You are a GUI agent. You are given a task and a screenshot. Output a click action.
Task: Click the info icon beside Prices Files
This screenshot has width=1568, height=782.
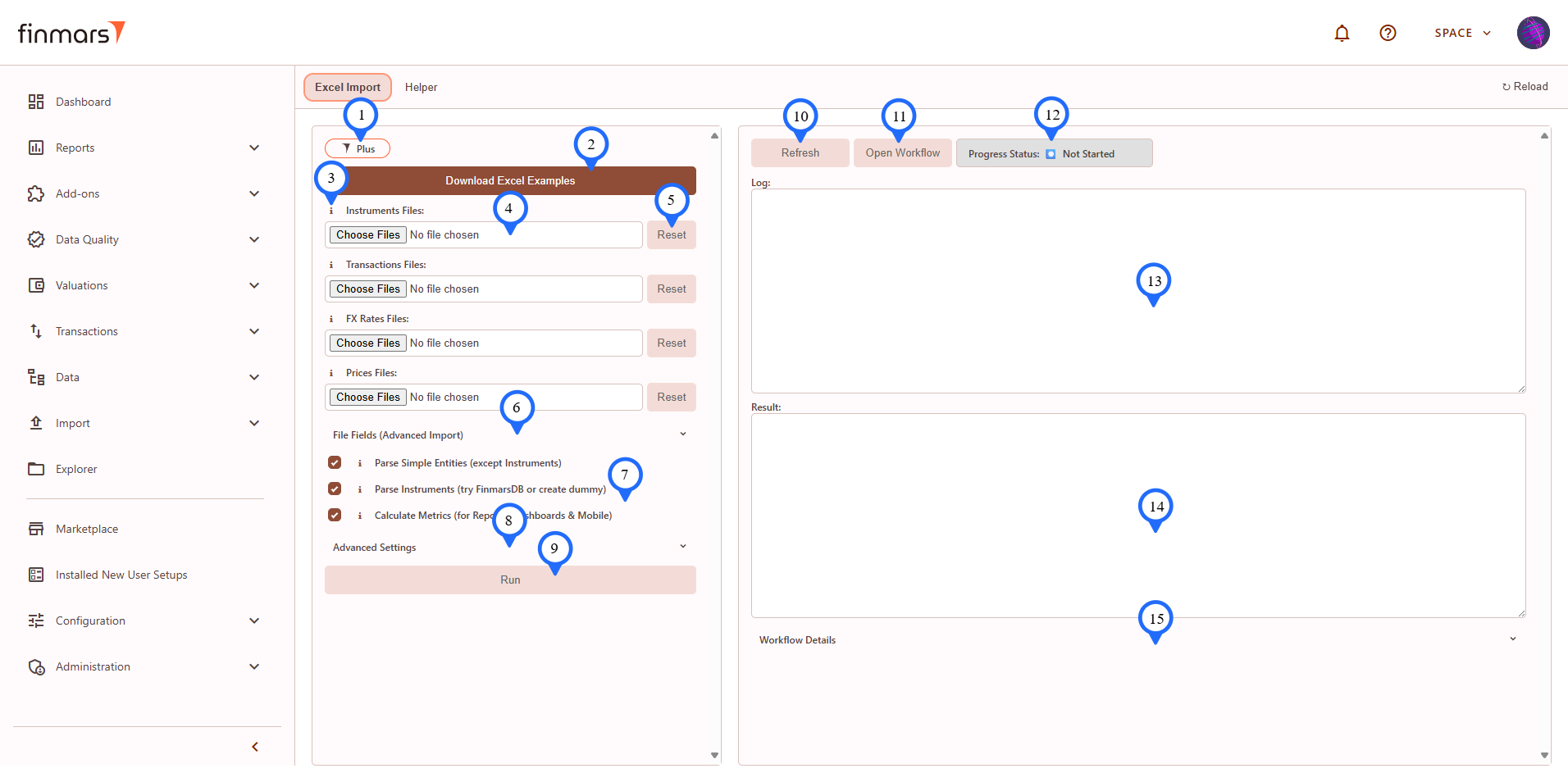[x=331, y=373]
